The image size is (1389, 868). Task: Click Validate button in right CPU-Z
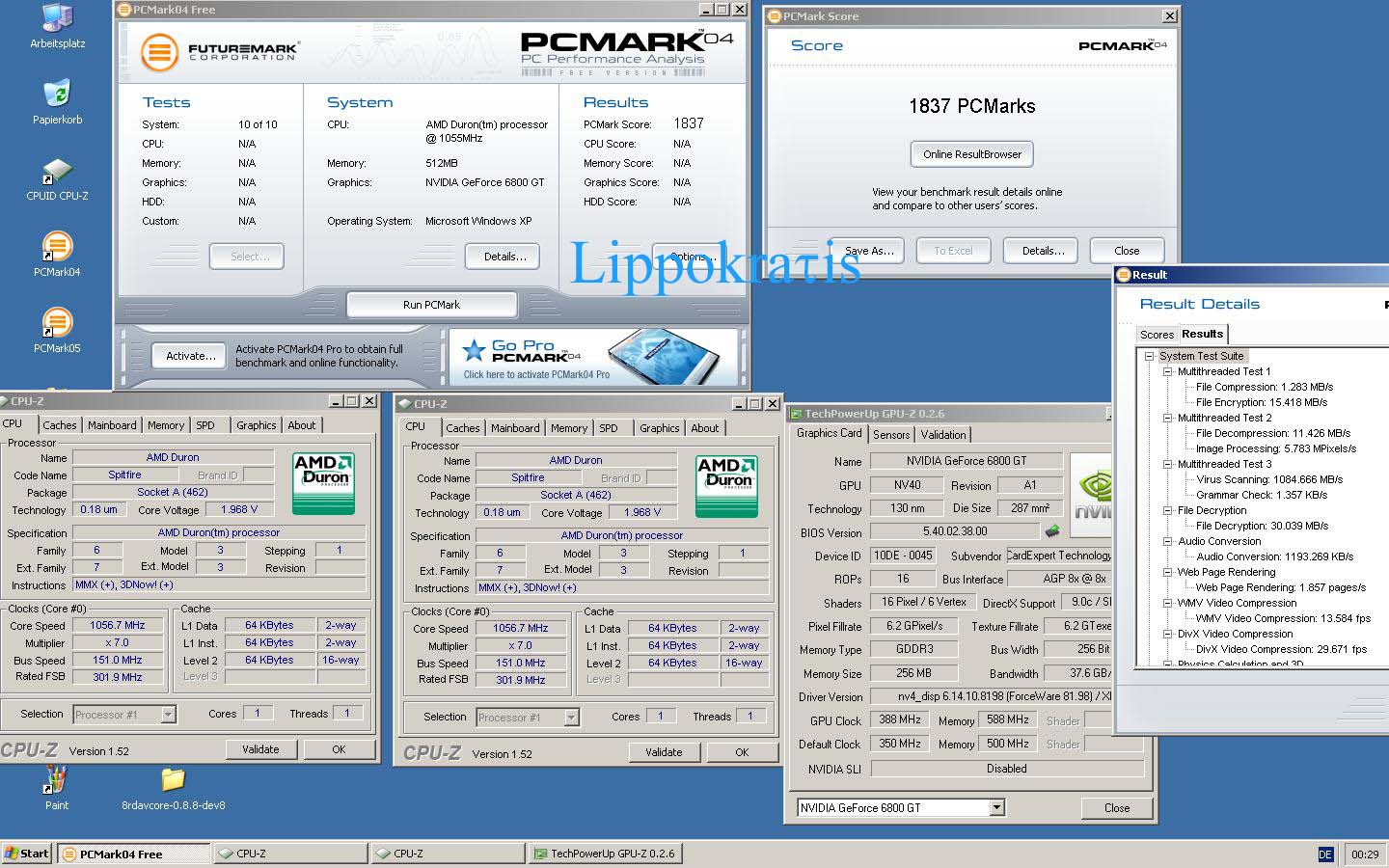coord(664,752)
